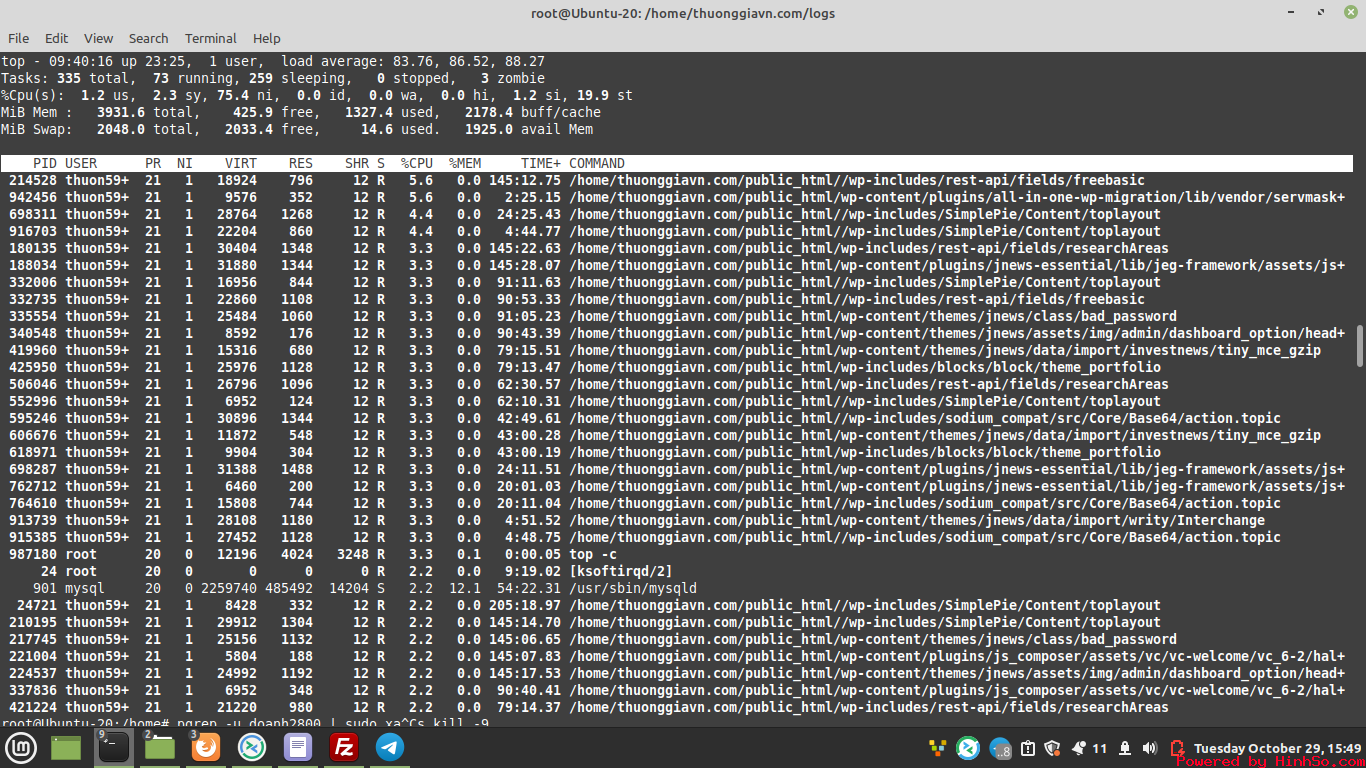Click the mysql user name

(85, 588)
